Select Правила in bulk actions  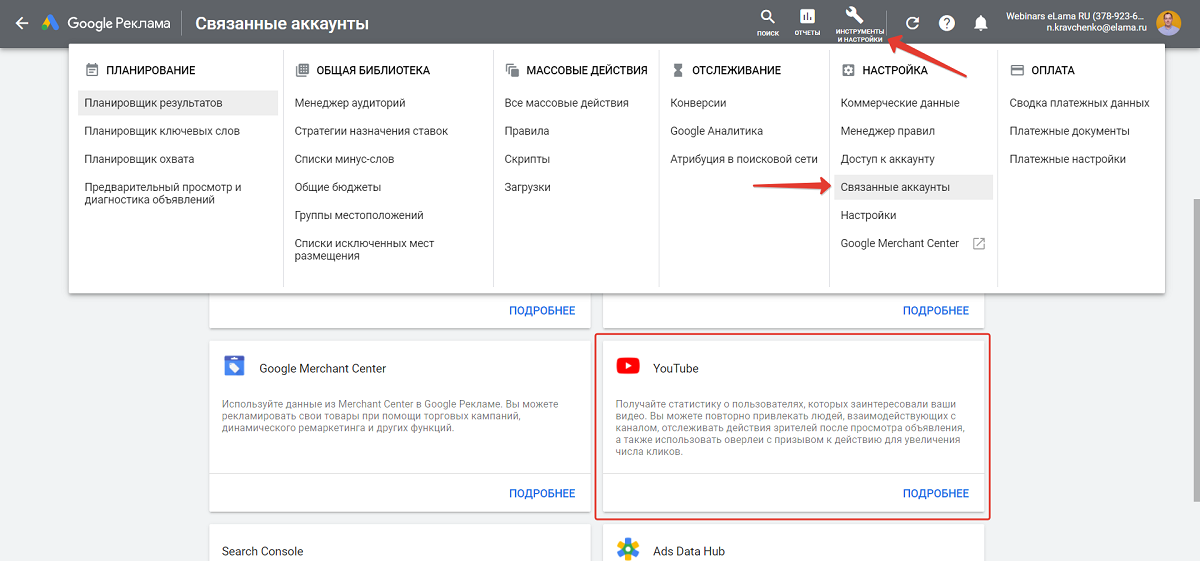527,131
